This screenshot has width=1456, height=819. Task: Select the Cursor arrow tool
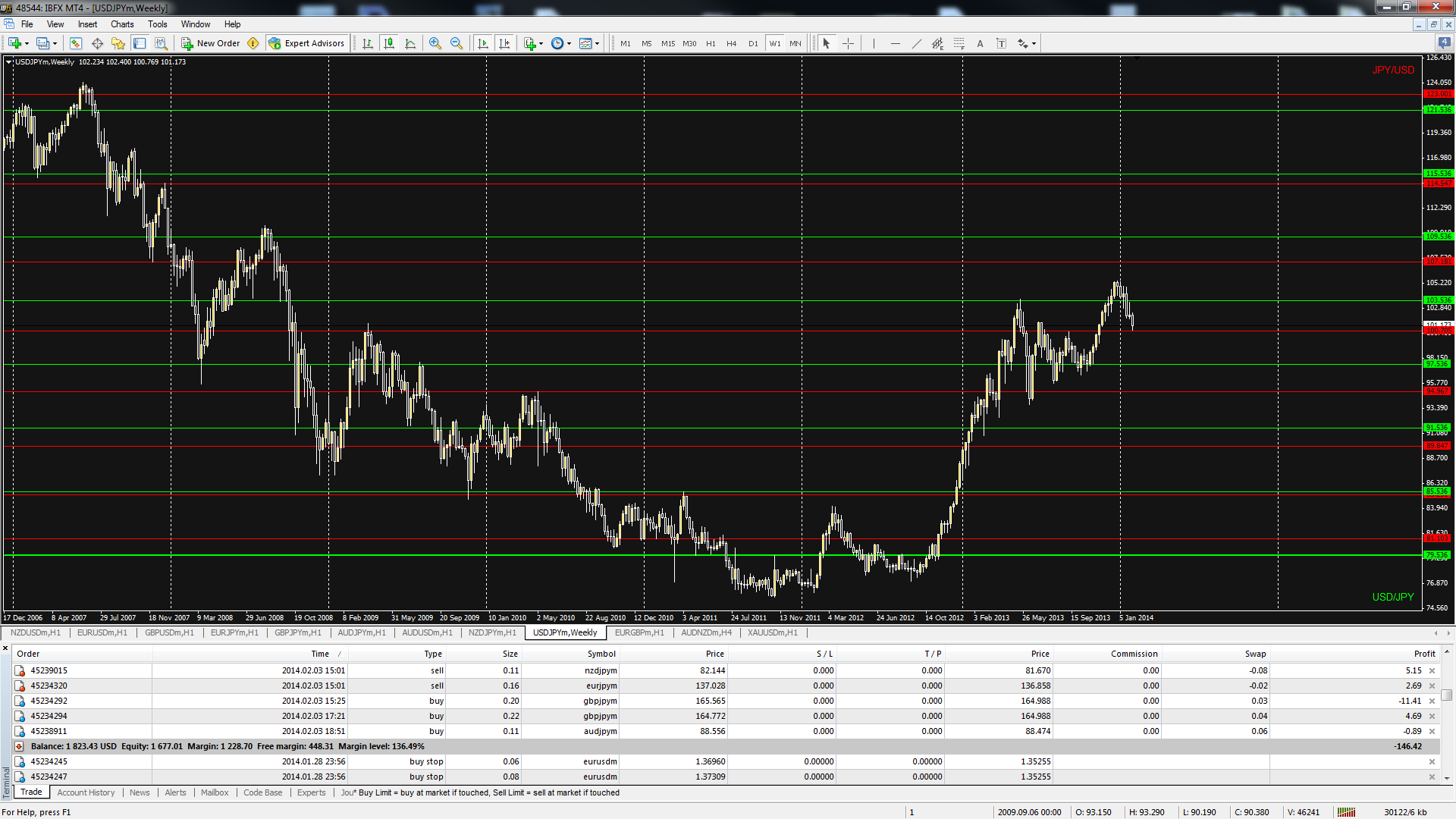tap(827, 43)
